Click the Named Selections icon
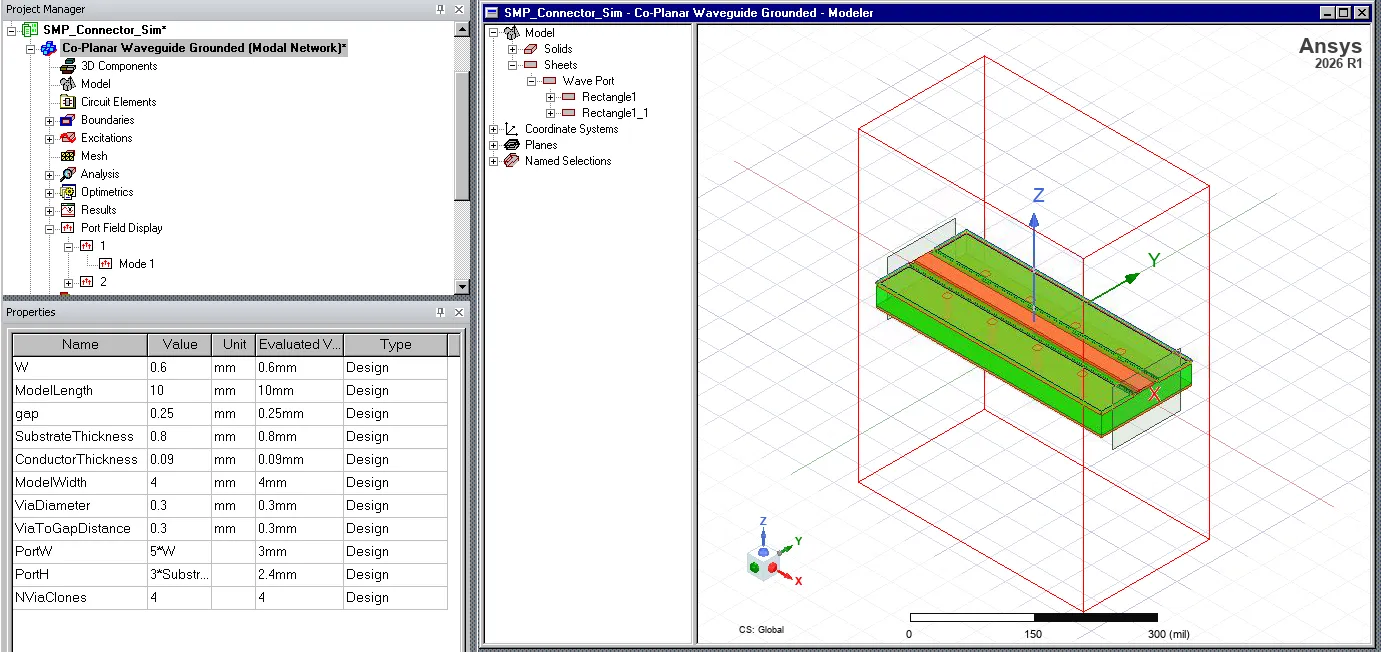The height and width of the screenshot is (652, 1381). coord(512,161)
